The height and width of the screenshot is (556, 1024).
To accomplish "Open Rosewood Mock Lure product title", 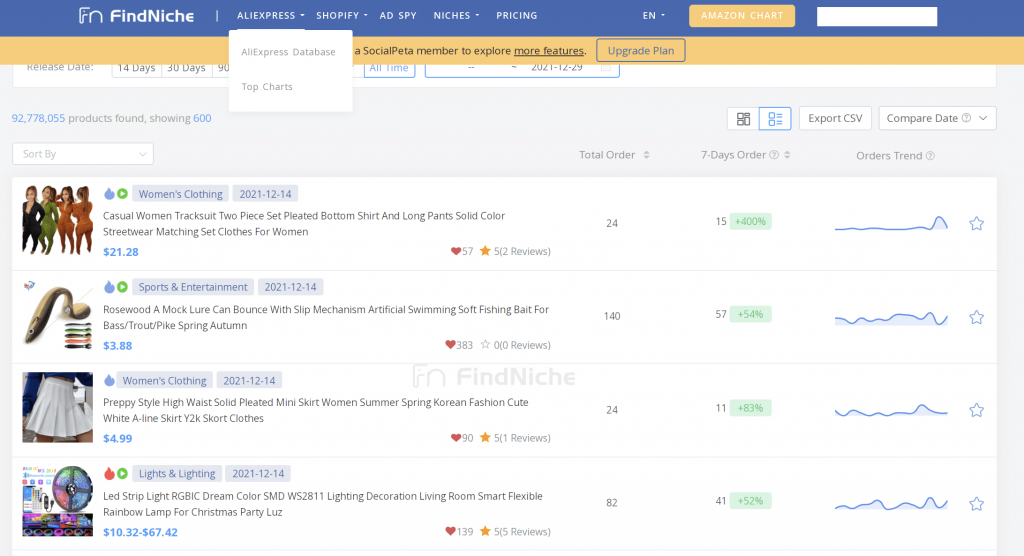I will pyautogui.click(x=326, y=317).
